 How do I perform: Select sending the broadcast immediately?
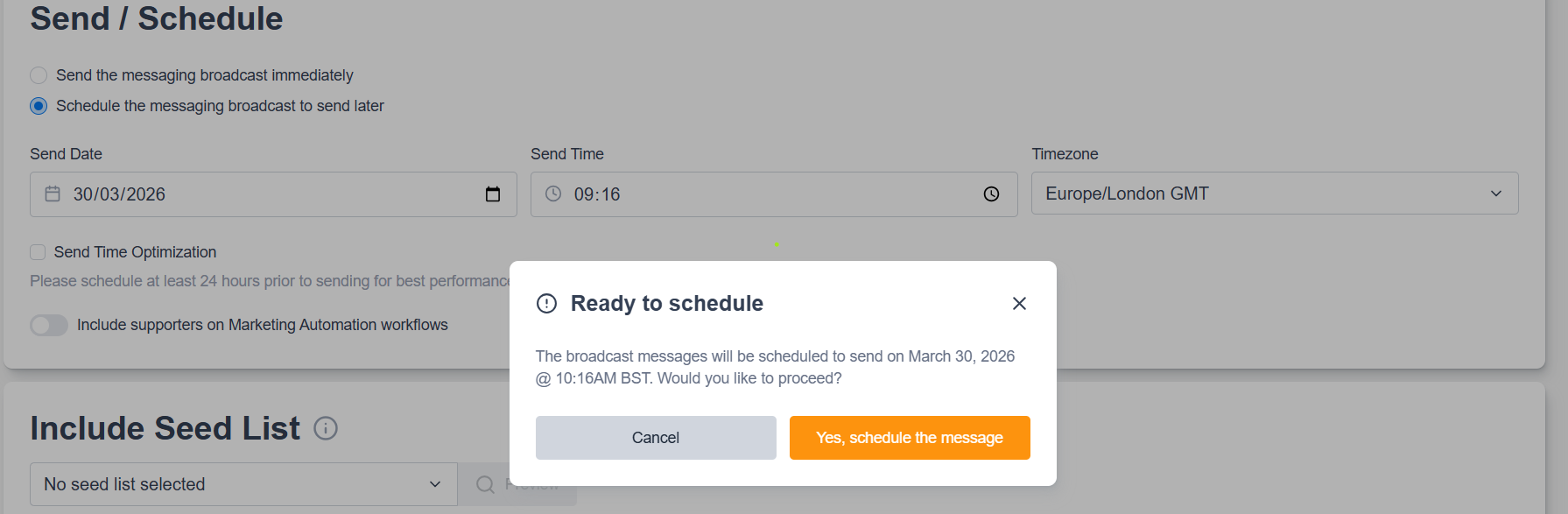(x=38, y=75)
